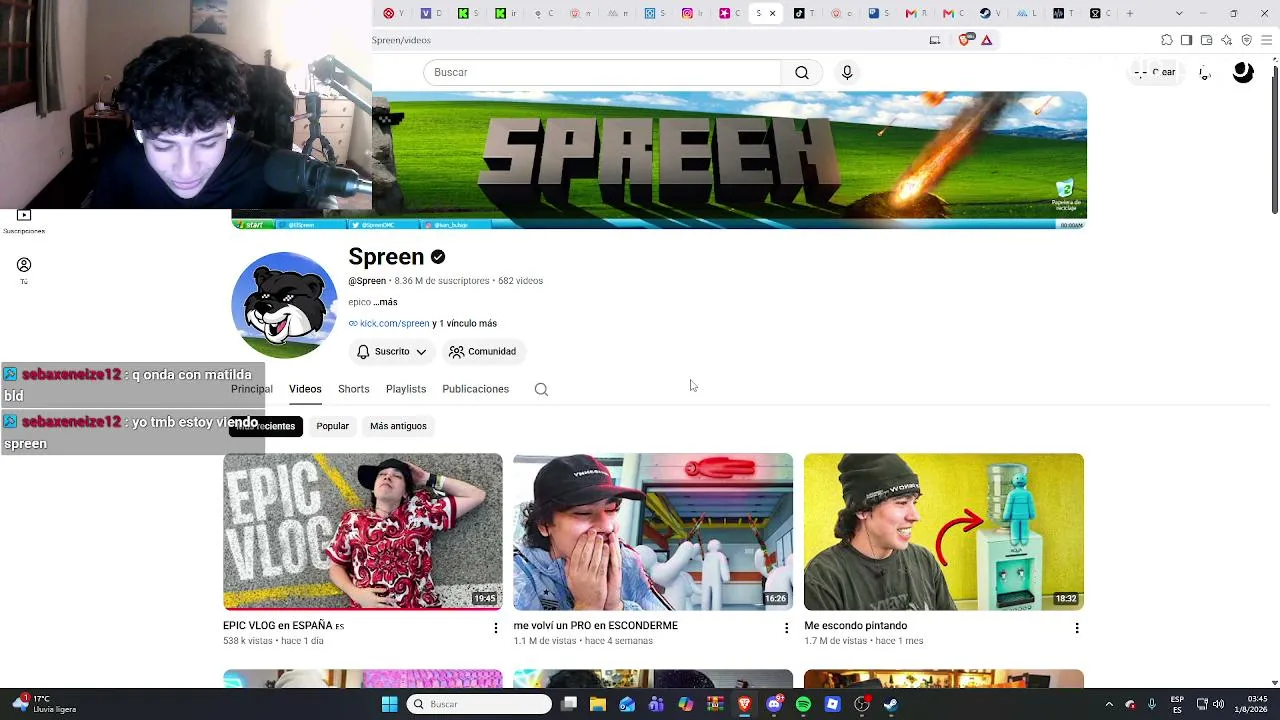Open options for Me escondo pintando video
Image resolution: width=1280 pixels, height=720 pixels.
coord(1077,628)
